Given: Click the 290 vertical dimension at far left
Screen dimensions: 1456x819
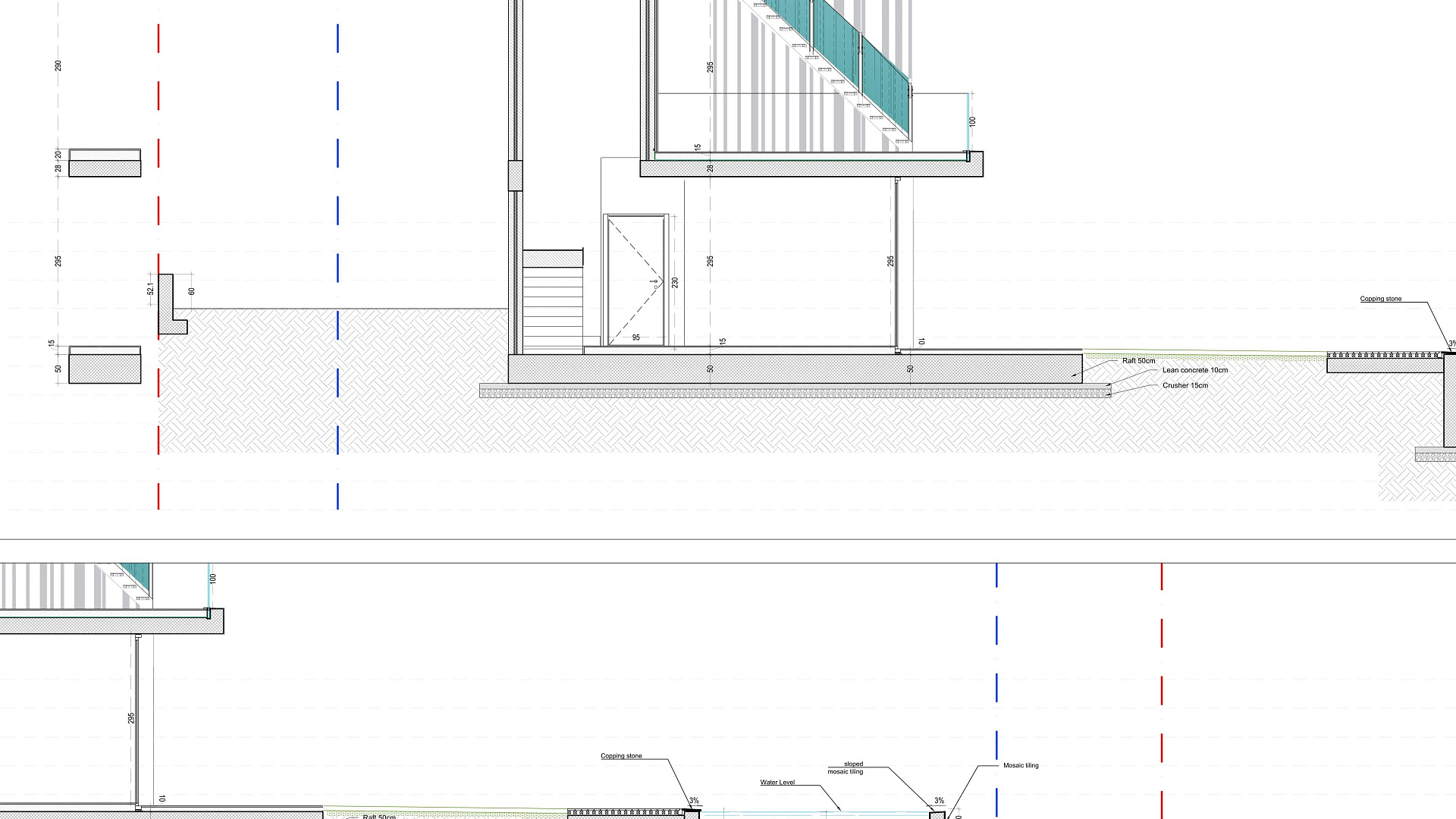Looking at the screenshot, I should [58, 66].
